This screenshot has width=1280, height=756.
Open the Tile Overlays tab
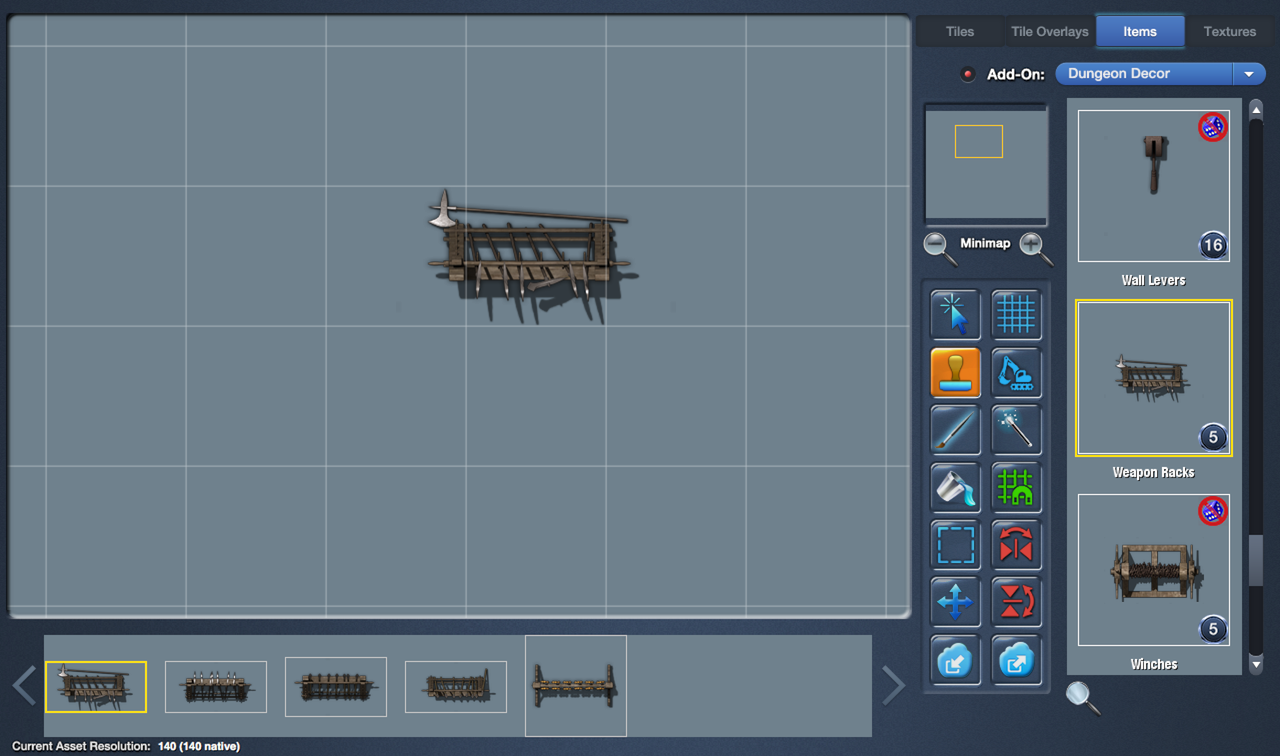pyautogui.click(x=1050, y=31)
